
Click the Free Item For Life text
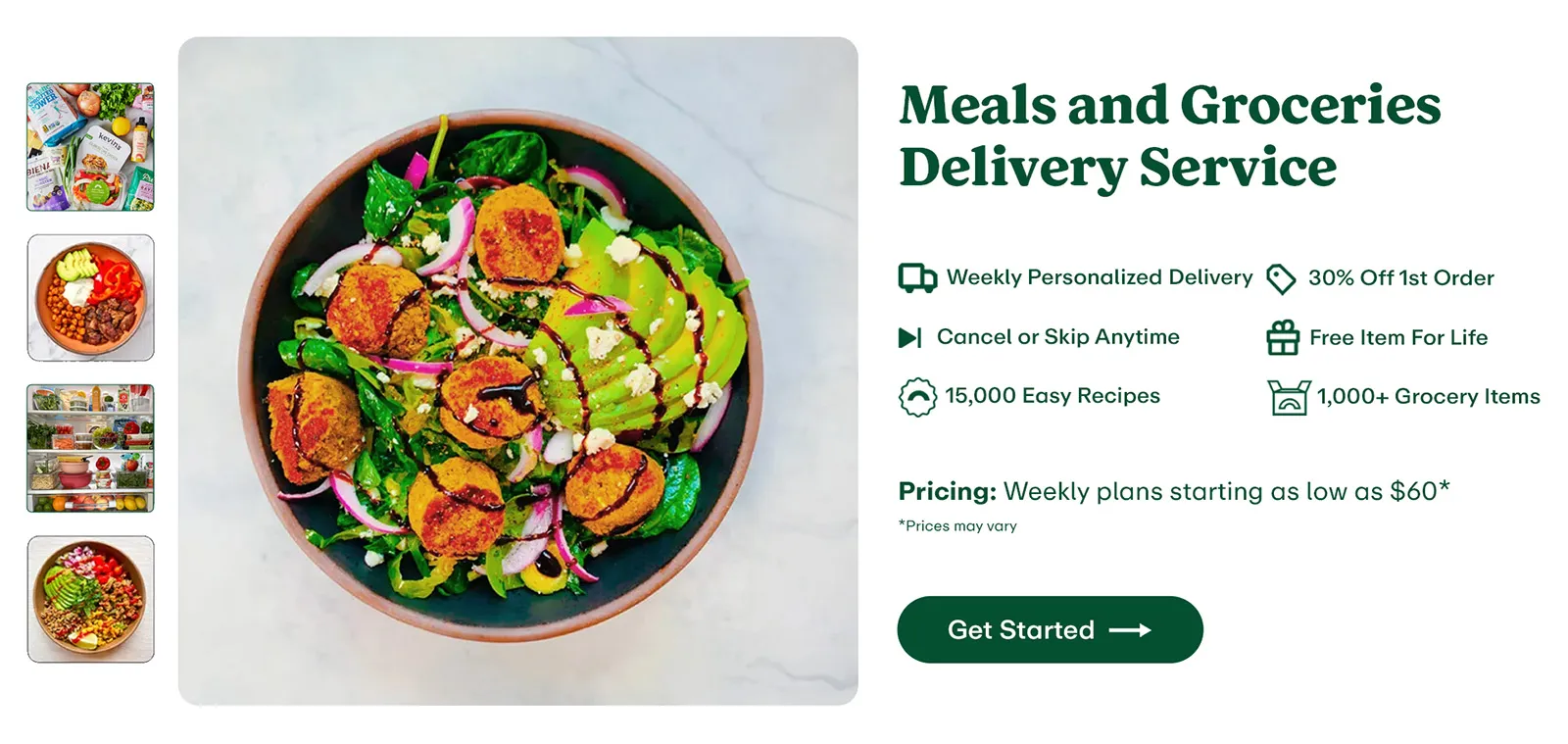(x=1397, y=338)
